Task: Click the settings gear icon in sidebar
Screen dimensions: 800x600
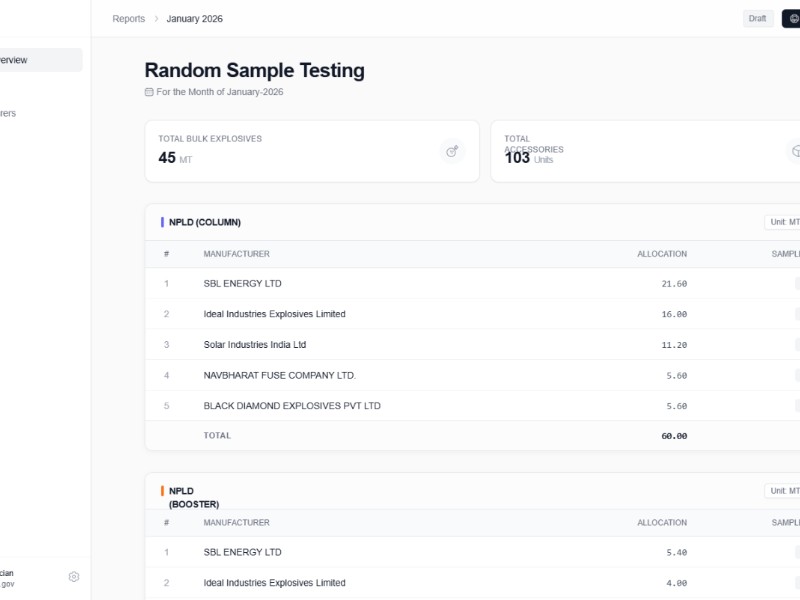Action: (73, 577)
